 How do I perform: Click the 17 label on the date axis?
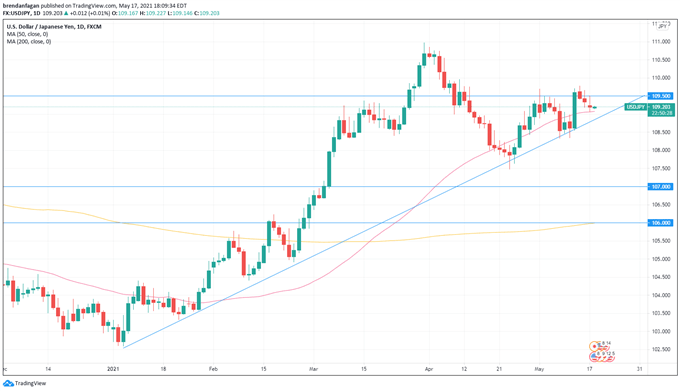point(589,369)
